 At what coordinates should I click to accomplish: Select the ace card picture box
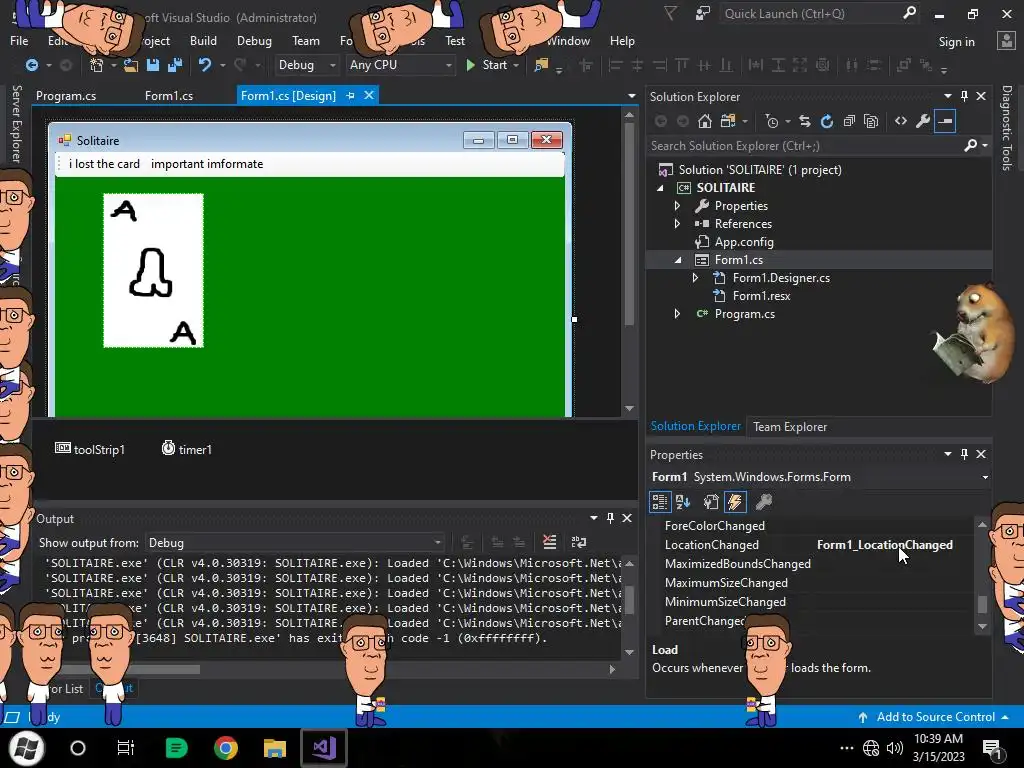[x=153, y=270]
